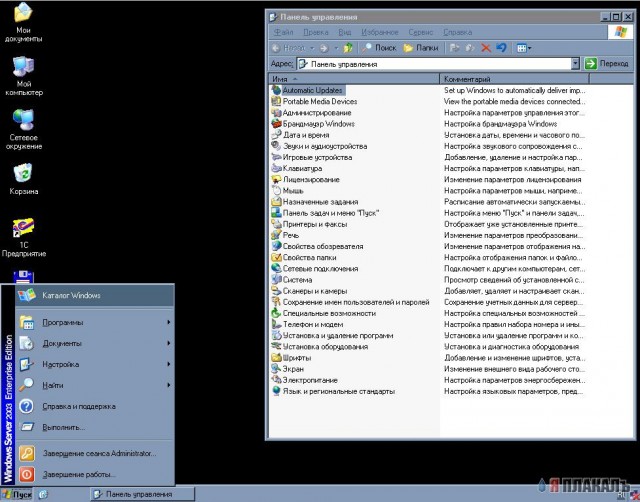Expand Найти submenu in Start menu
This screenshot has width=640, height=502.
pyautogui.click(x=95, y=385)
